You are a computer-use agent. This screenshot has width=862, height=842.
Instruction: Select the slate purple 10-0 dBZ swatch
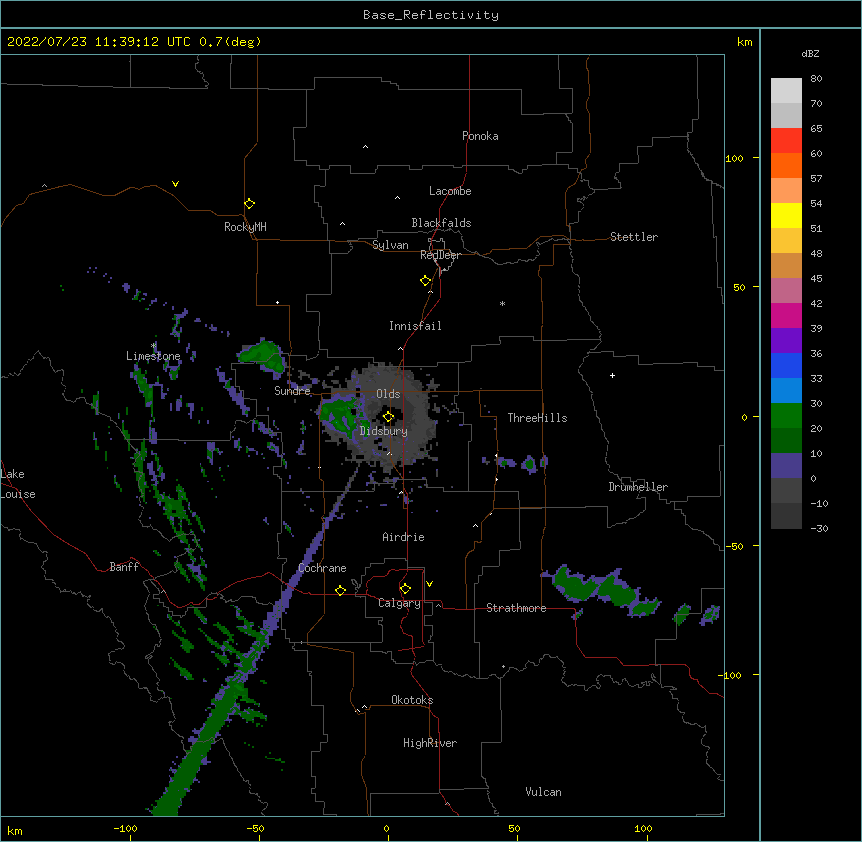point(786,466)
